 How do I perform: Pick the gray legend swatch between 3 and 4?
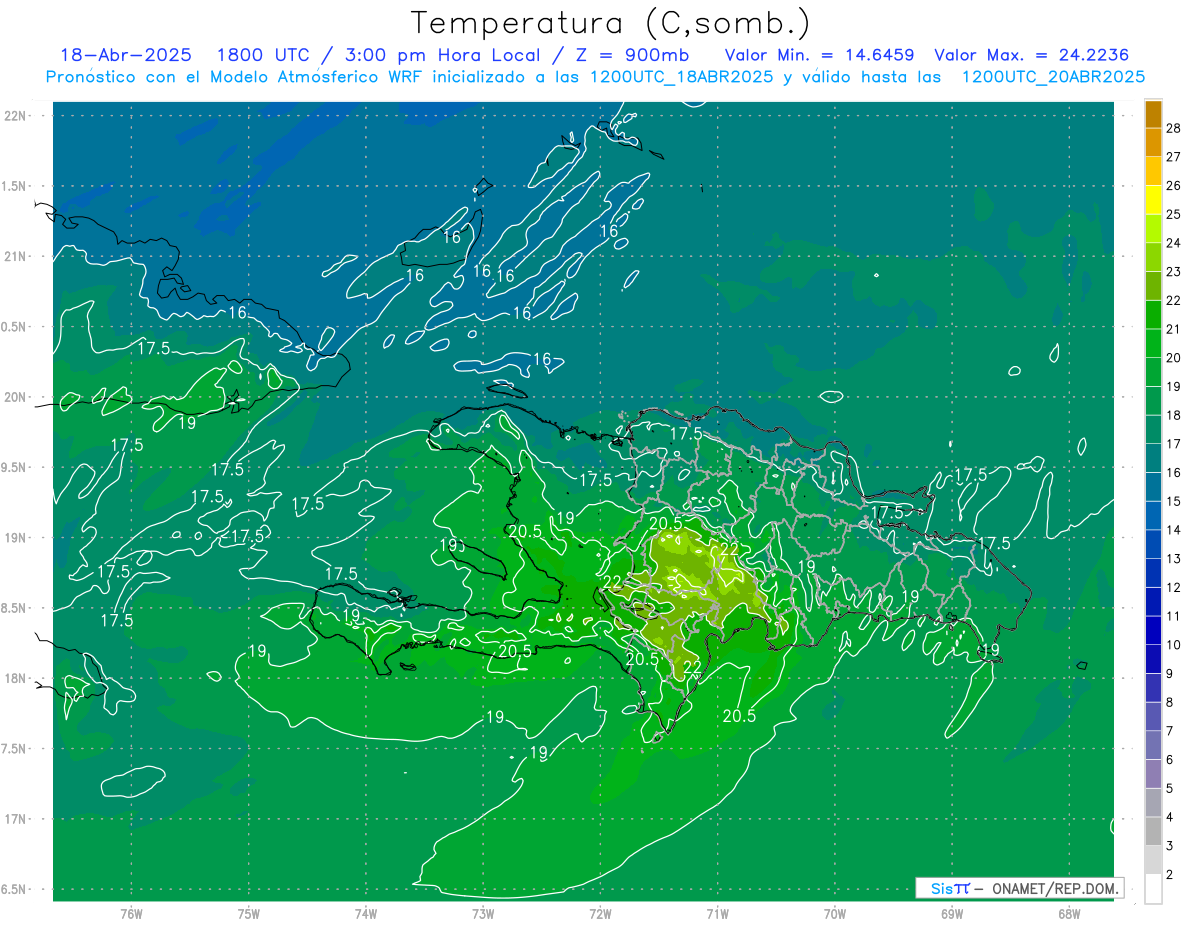[1153, 831]
